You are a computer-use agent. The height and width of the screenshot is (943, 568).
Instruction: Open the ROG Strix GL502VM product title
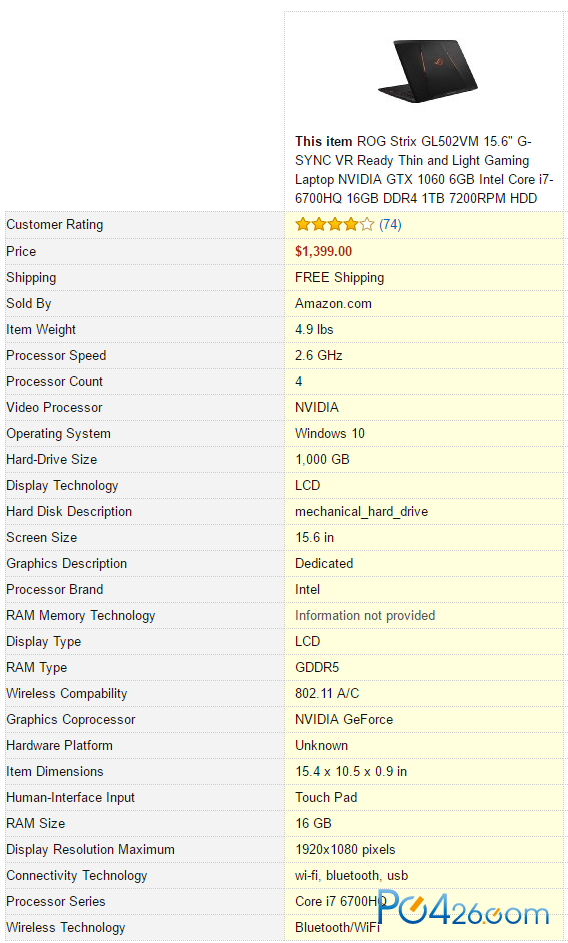click(x=424, y=170)
